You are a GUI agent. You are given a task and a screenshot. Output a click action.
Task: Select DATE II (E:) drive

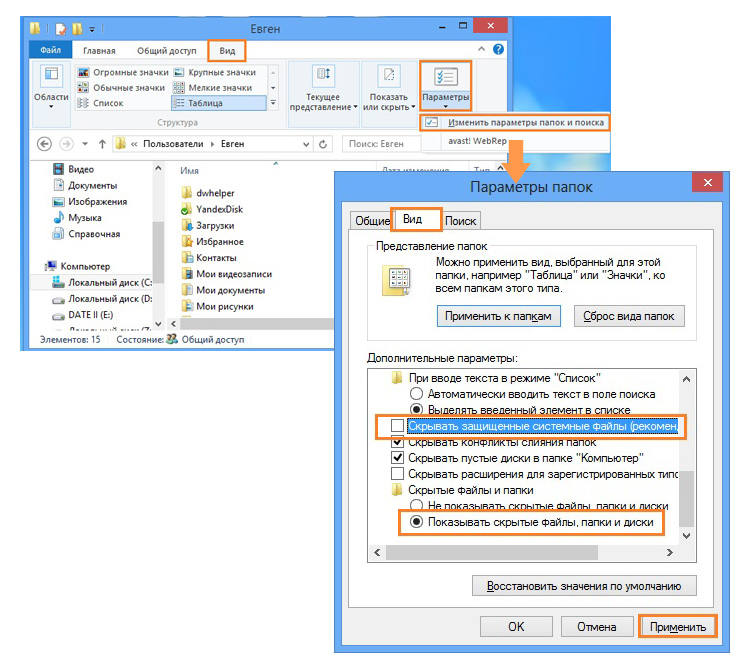(x=82, y=315)
